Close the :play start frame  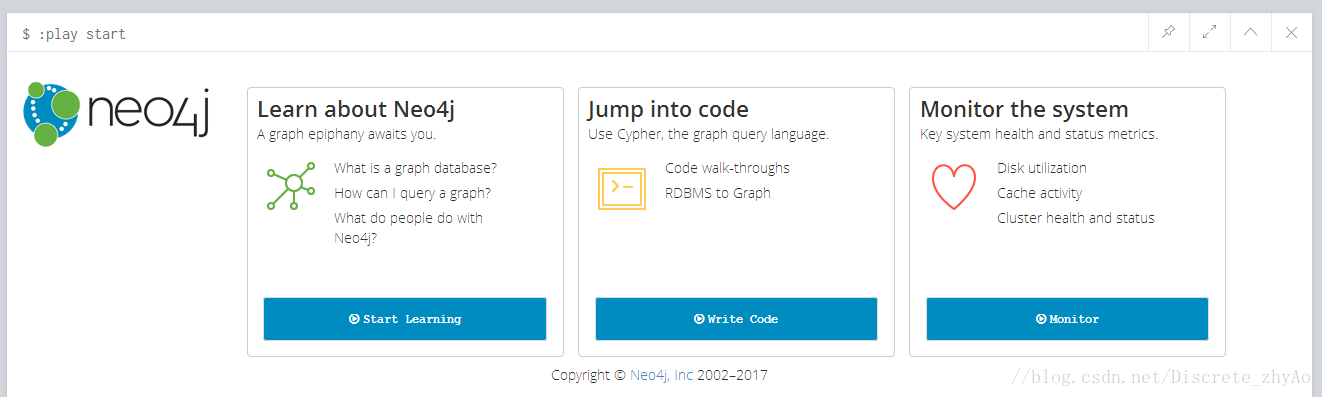pos(1291,32)
